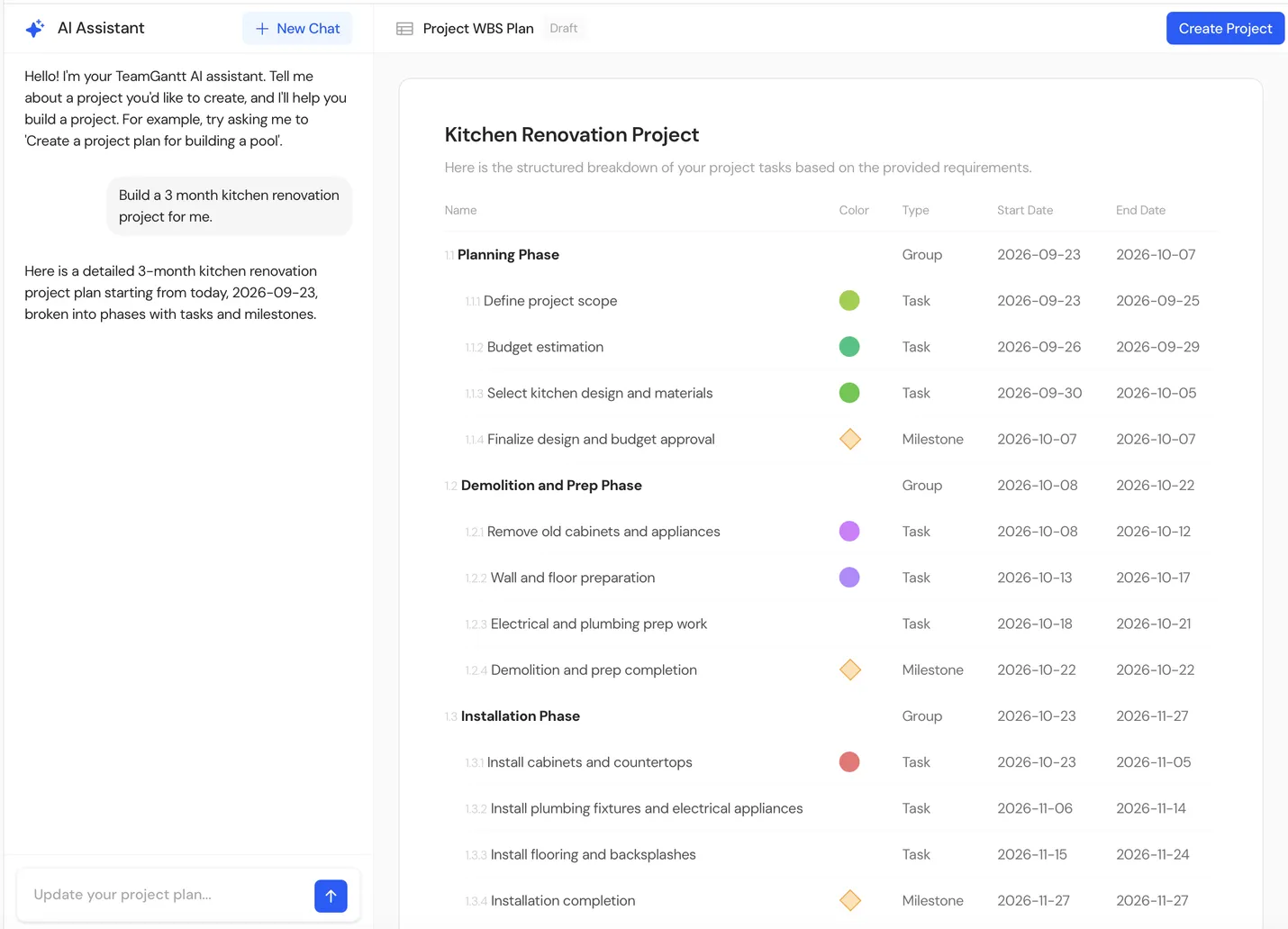This screenshot has height=929, width=1288.
Task: Click start date 2026-10-18 for Electrical prep work
Action: tap(1035, 624)
